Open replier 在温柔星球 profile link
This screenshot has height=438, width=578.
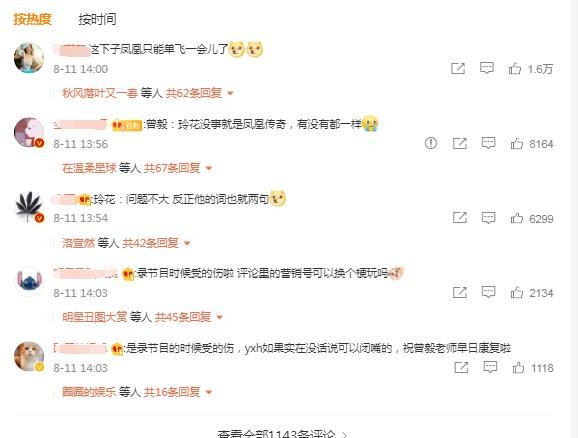(89, 168)
